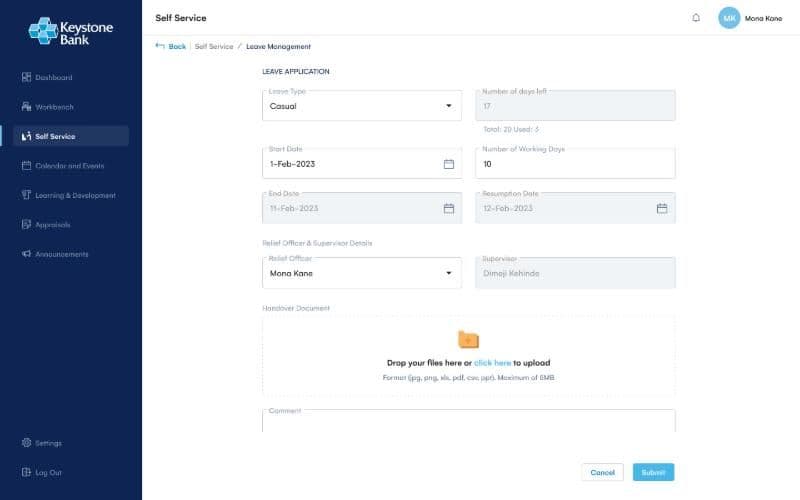
Task: Click the Keystone Bank logo
Action: pos(71,31)
